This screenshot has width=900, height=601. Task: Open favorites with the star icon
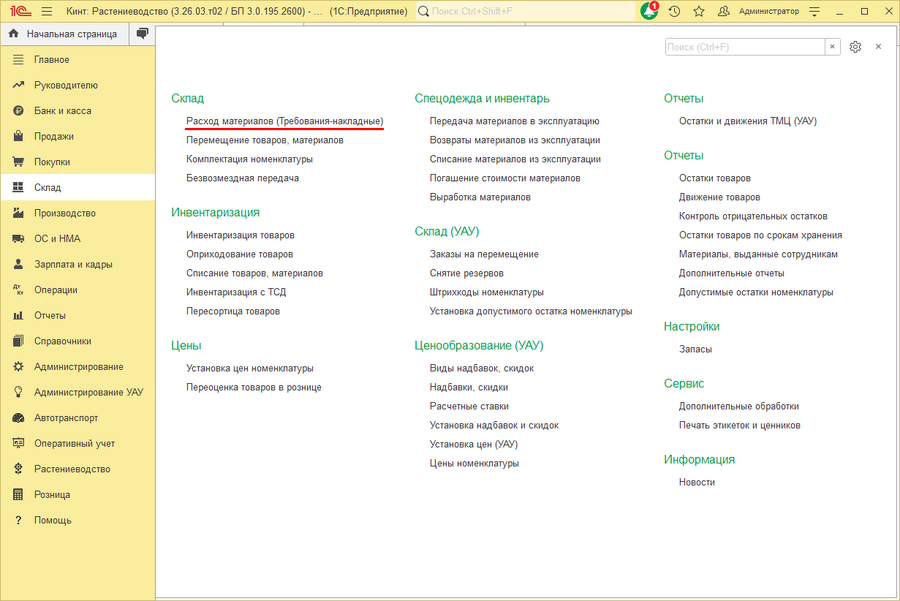click(699, 11)
